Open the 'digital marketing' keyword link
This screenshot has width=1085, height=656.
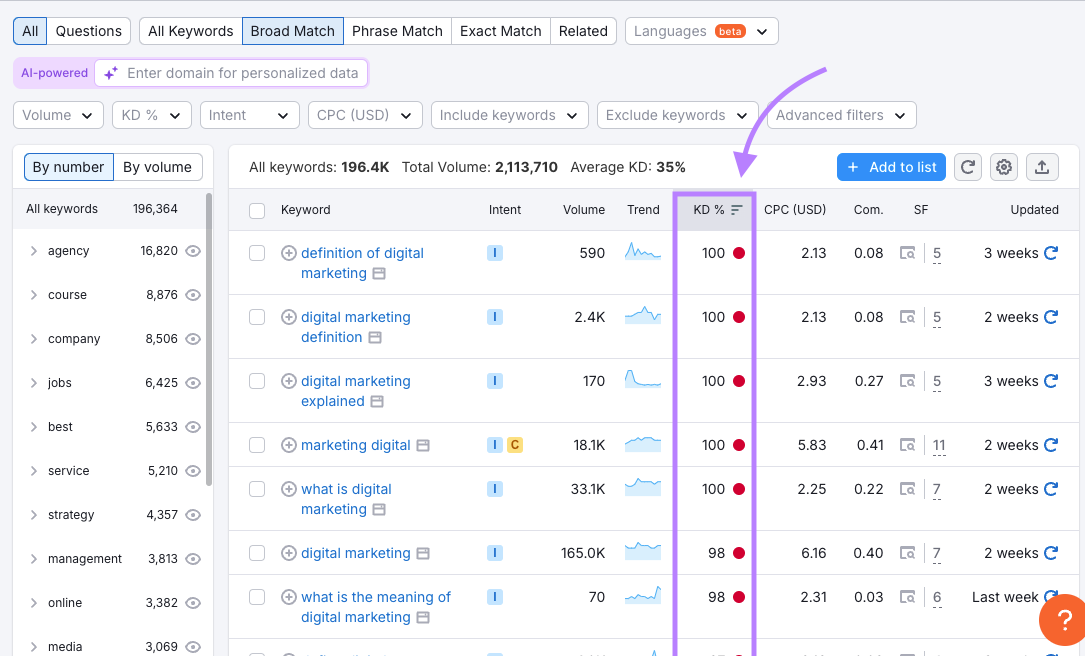pyautogui.click(x=355, y=552)
